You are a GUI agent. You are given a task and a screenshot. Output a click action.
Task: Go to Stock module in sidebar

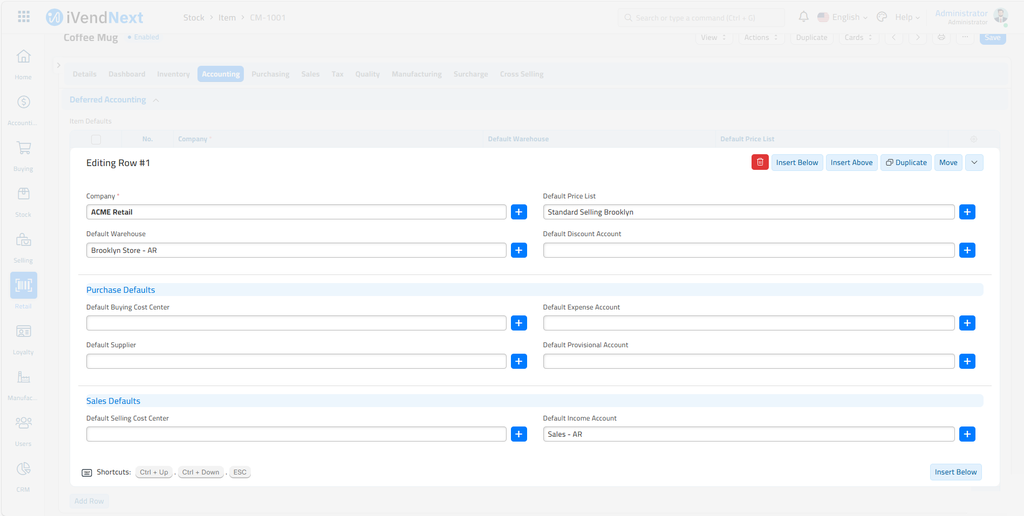[x=23, y=195]
